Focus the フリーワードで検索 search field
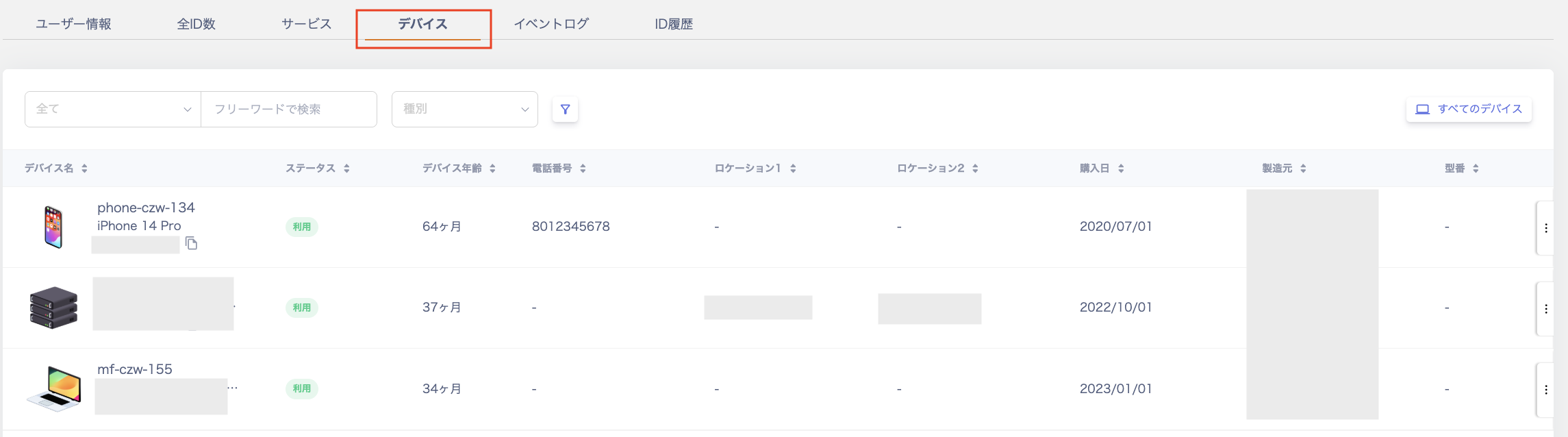Screen dimensions: 1568x437 (288, 109)
